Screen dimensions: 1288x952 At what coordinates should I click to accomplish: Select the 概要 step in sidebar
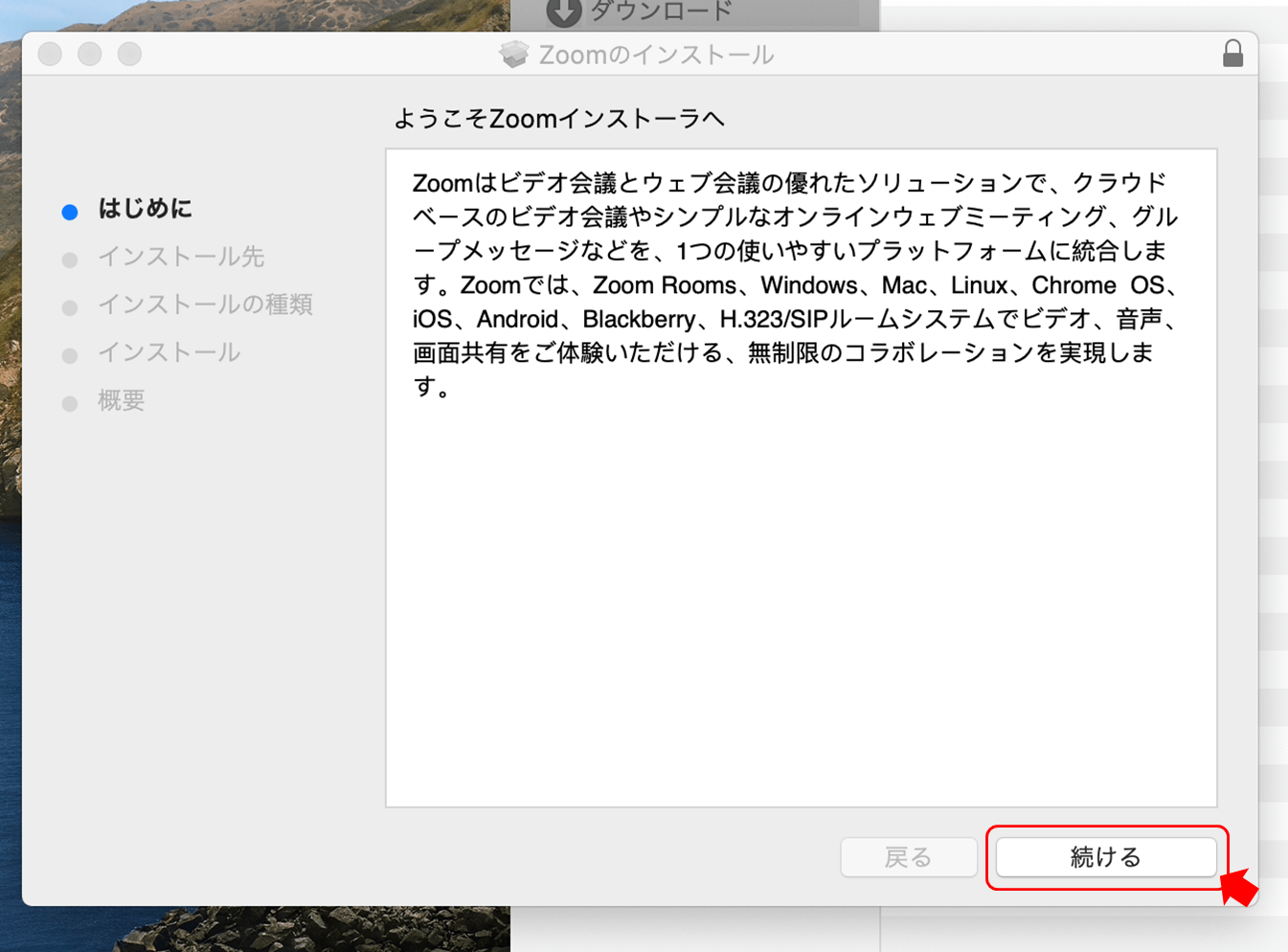pyautogui.click(x=121, y=400)
